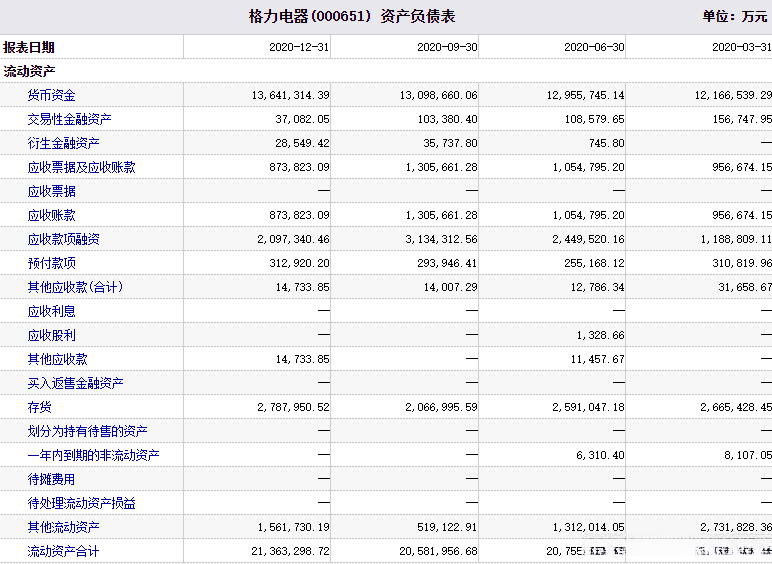Select value 108,579.65 in 交易性金融资产 row
The height and width of the screenshot is (564, 772).
pos(594,120)
